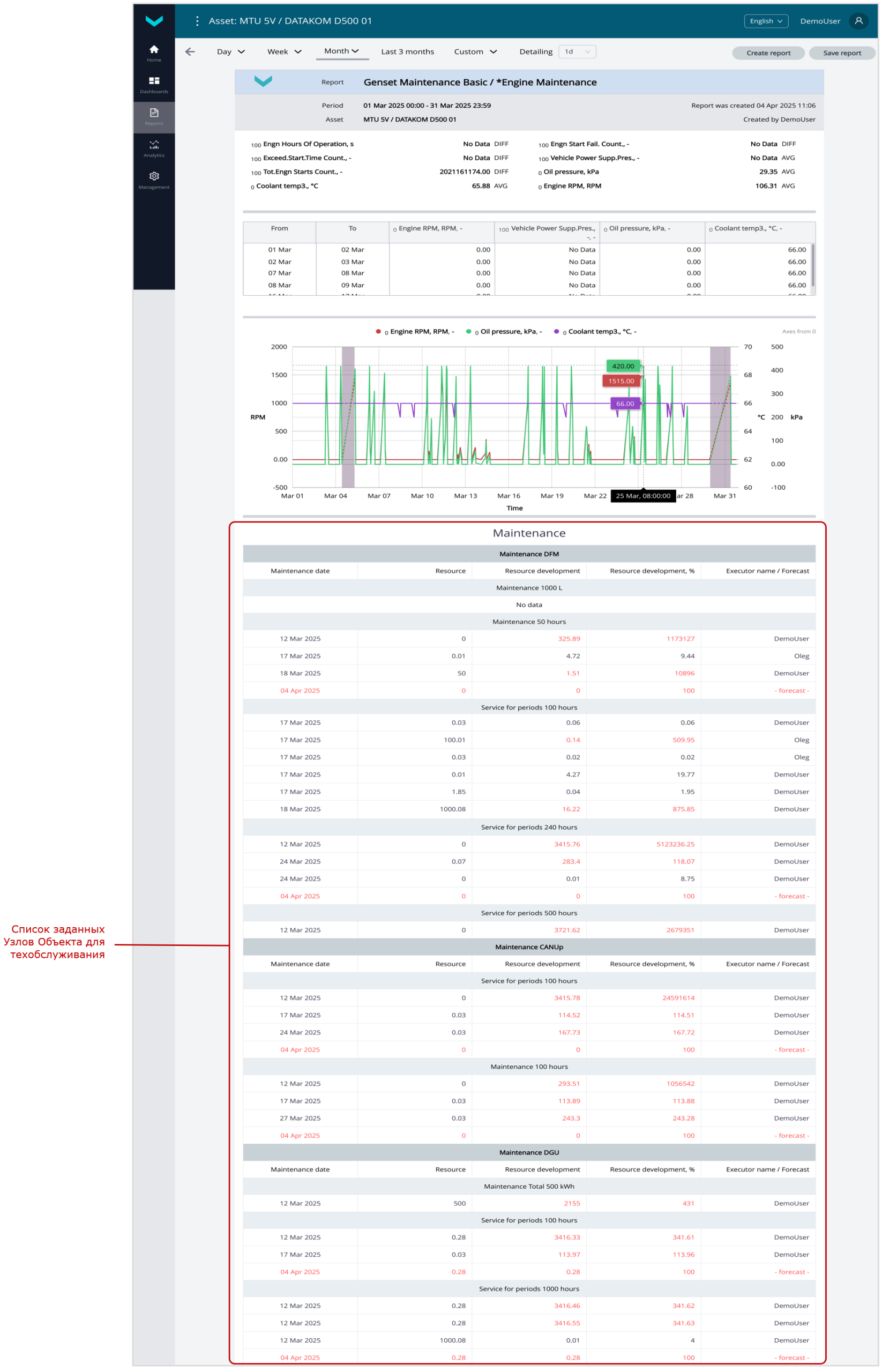Switch to Last 3 months period
882x1372 pixels.
[407, 52]
